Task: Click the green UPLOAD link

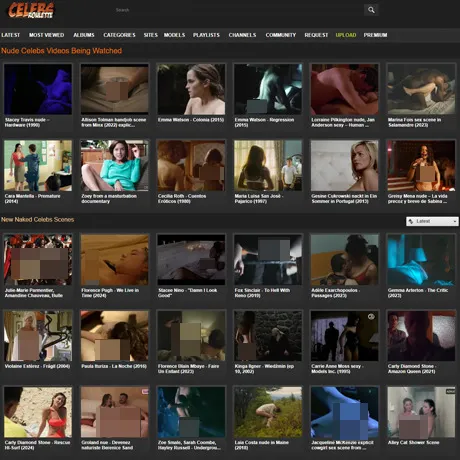Action: pyautogui.click(x=346, y=35)
